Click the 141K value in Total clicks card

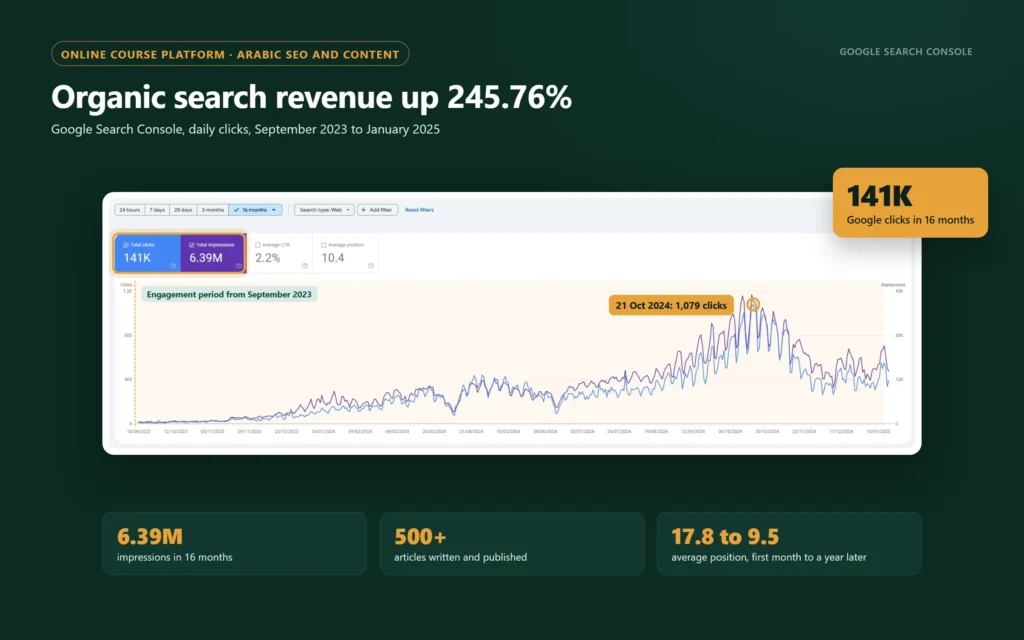coord(137,258)
